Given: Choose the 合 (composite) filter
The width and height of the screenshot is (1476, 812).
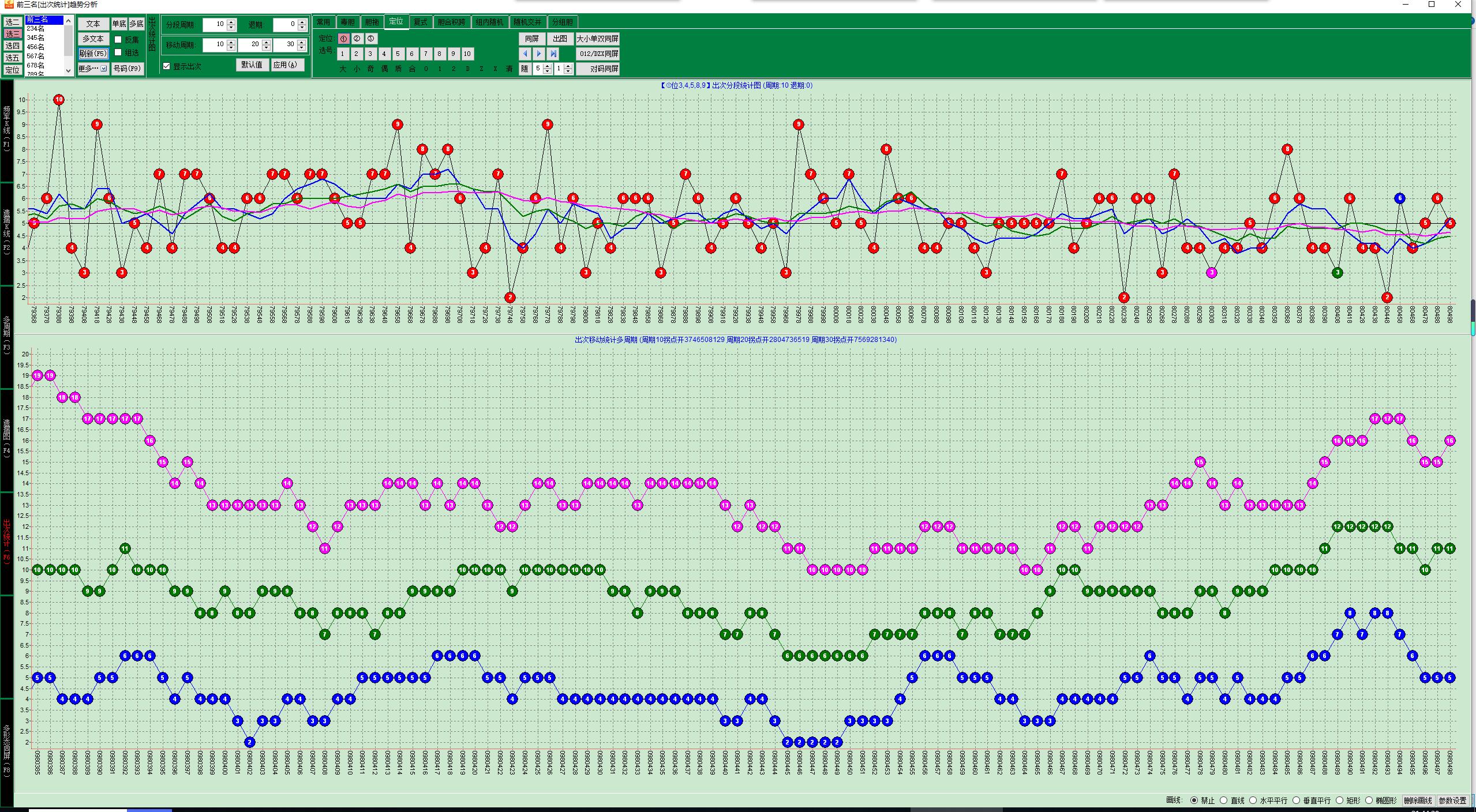Looking at the screenshot, I should (412, 69).
